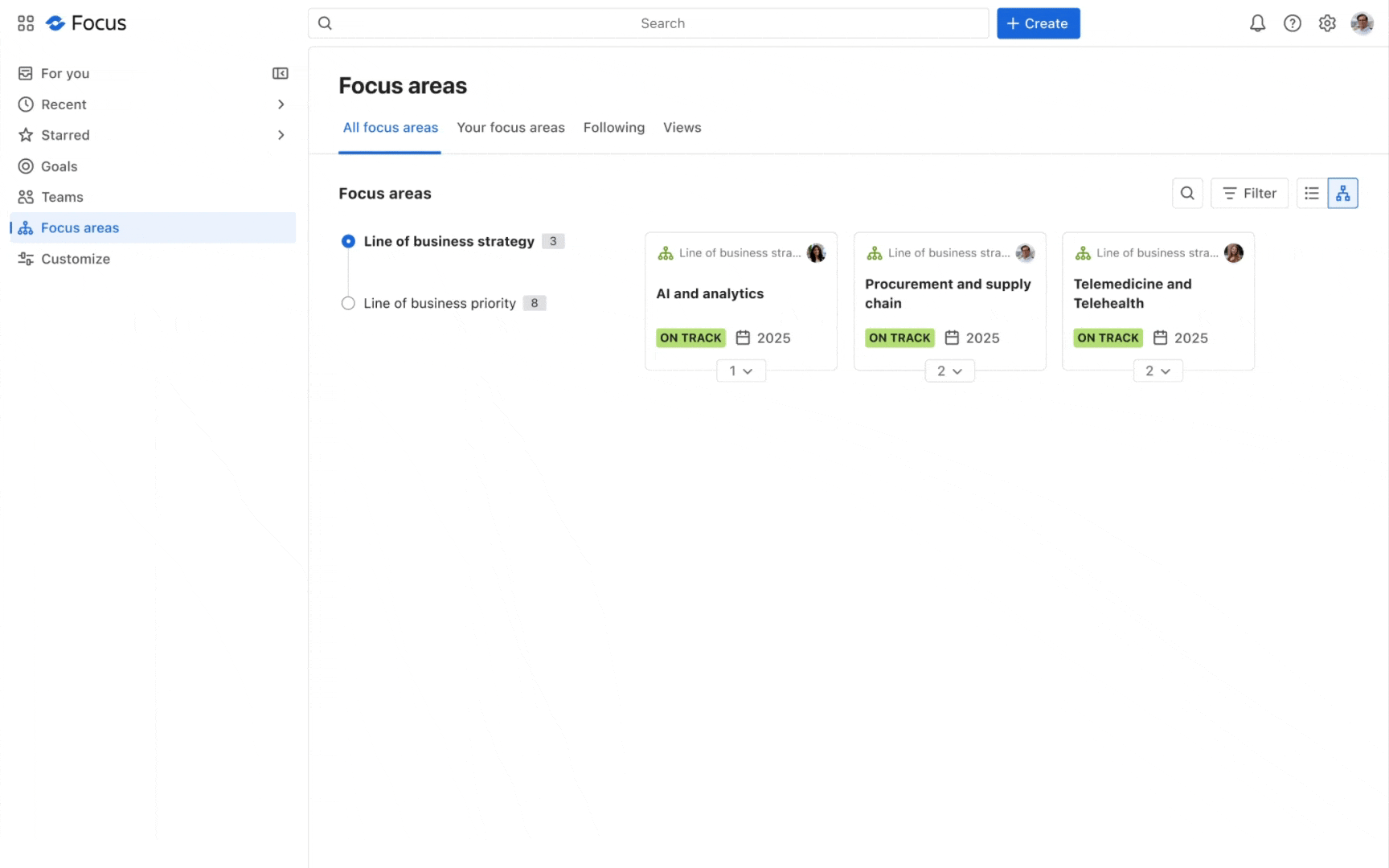Viewport: 1389px width, 868px height.
Task: Select Line of business strategy radio
Action: coord(348,241)
